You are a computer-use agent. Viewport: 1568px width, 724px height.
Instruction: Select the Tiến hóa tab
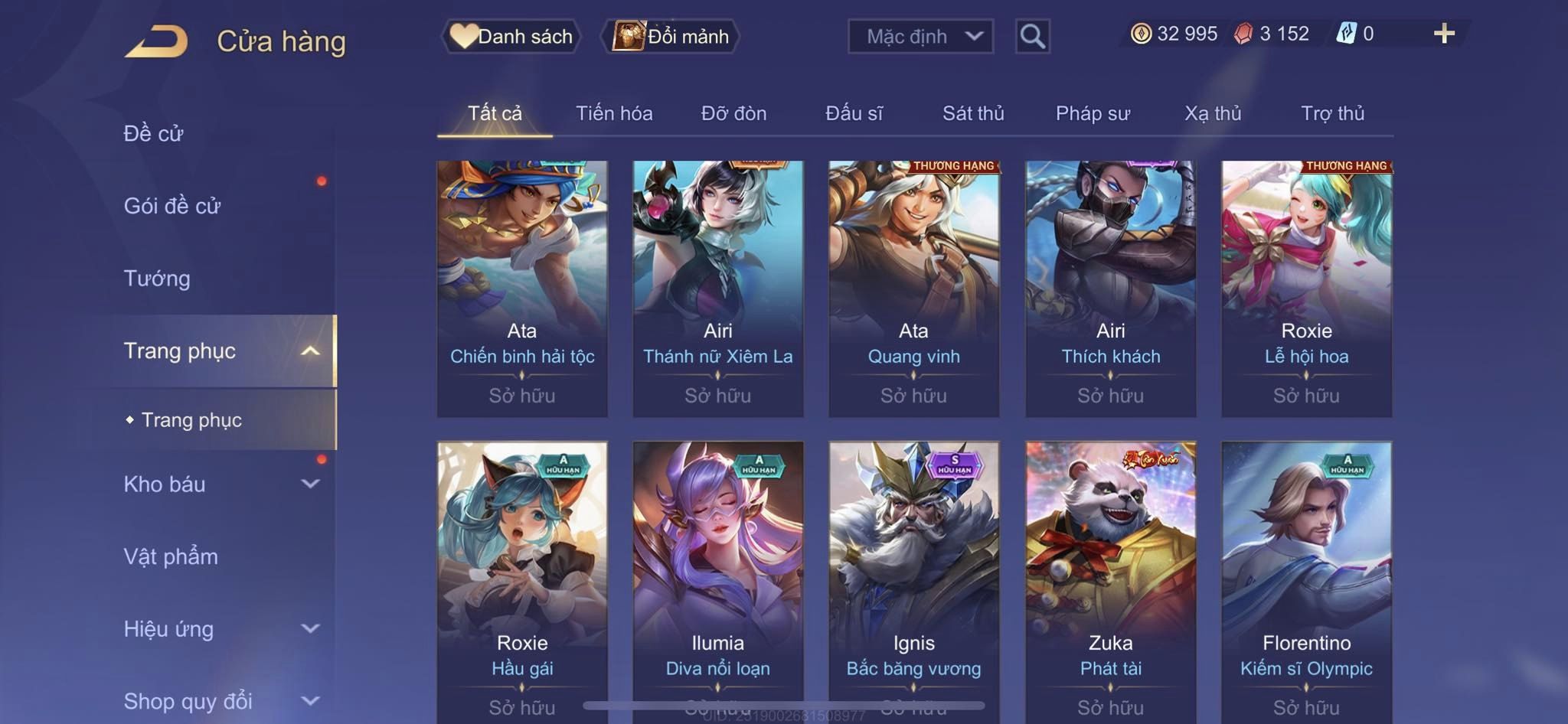coord(614,113)
